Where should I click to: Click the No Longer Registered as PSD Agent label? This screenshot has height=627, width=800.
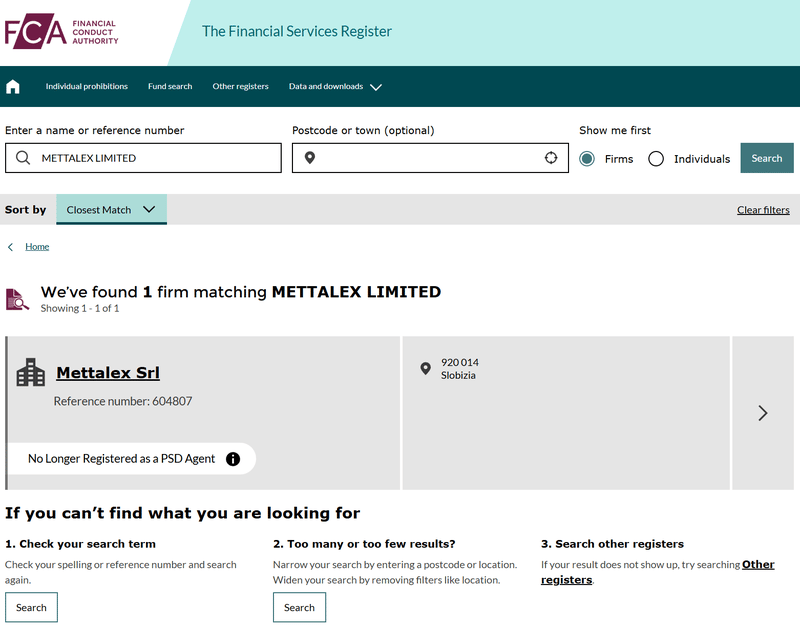click(121, 459)
